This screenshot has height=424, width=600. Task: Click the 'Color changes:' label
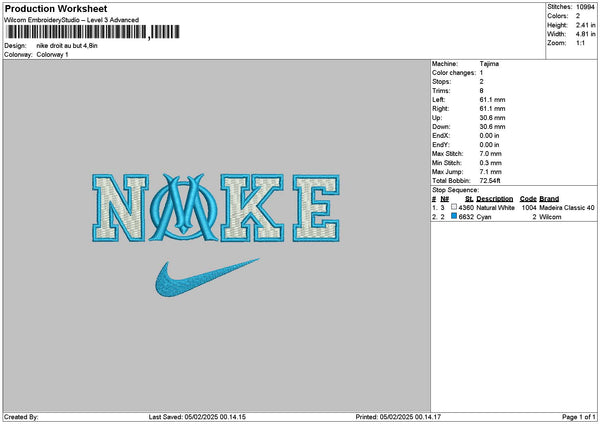454,72
